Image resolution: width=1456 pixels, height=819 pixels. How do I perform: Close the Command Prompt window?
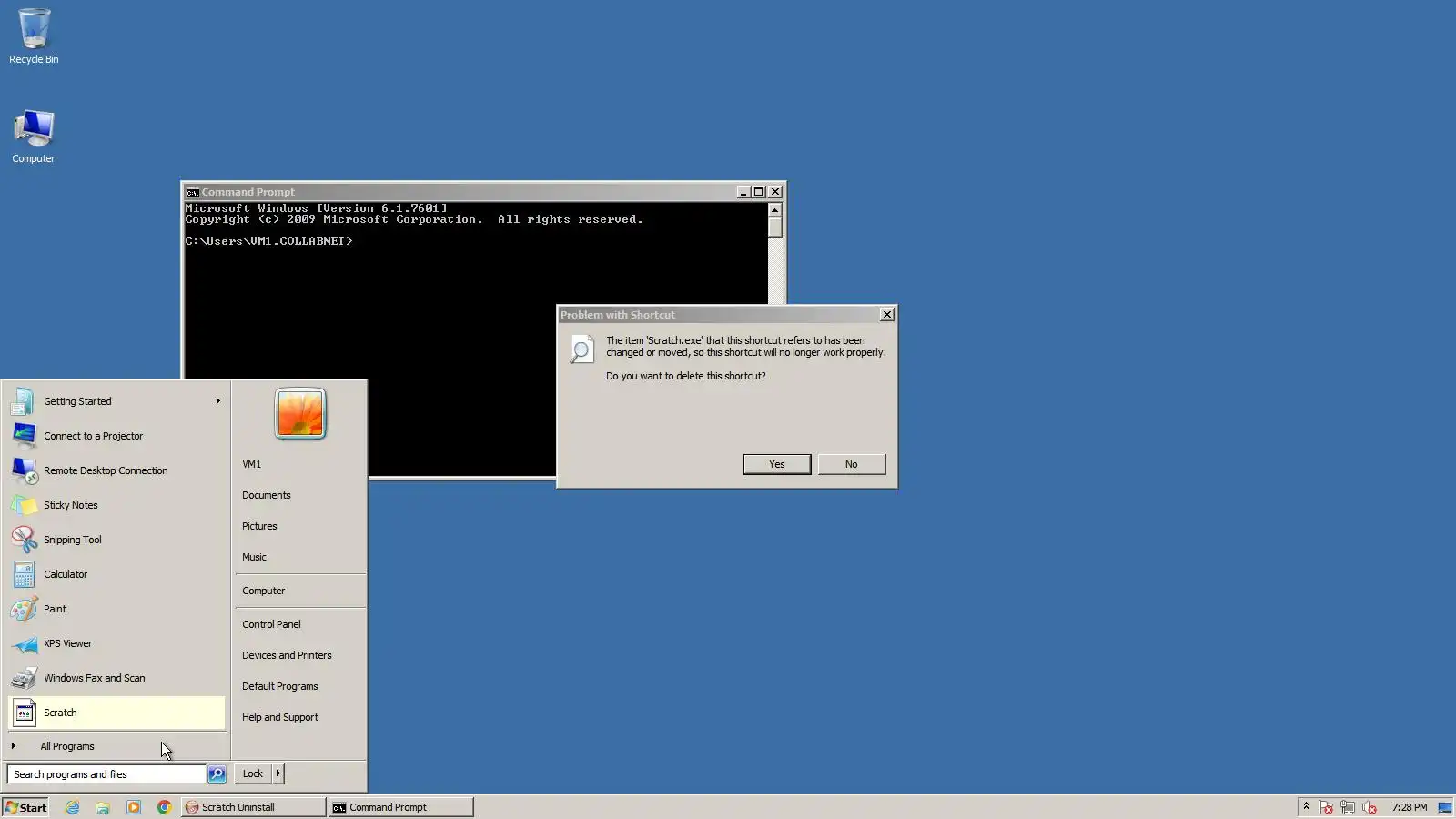[x=775, y=192]
